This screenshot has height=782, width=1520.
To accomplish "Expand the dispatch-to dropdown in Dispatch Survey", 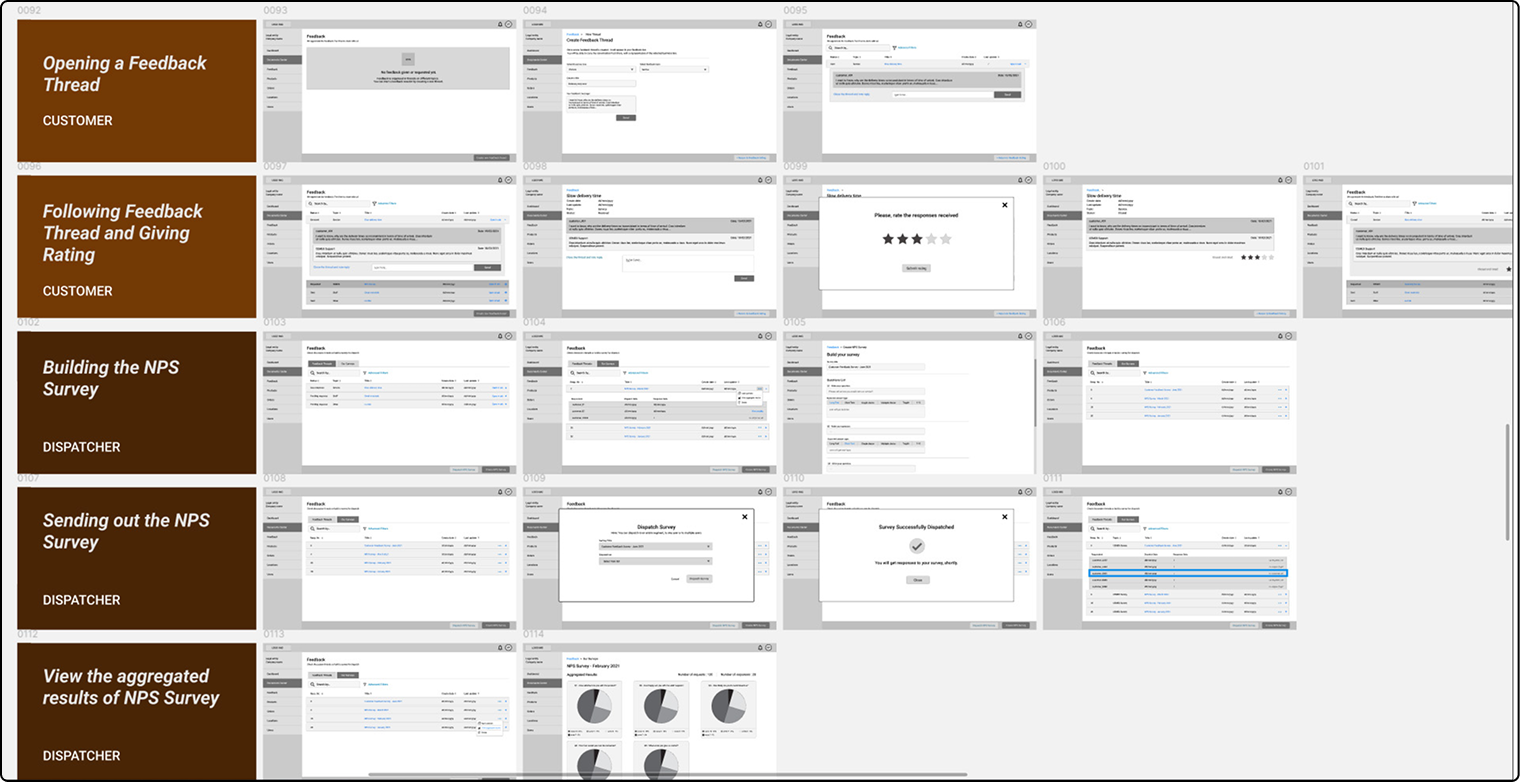I will (655, 561).
